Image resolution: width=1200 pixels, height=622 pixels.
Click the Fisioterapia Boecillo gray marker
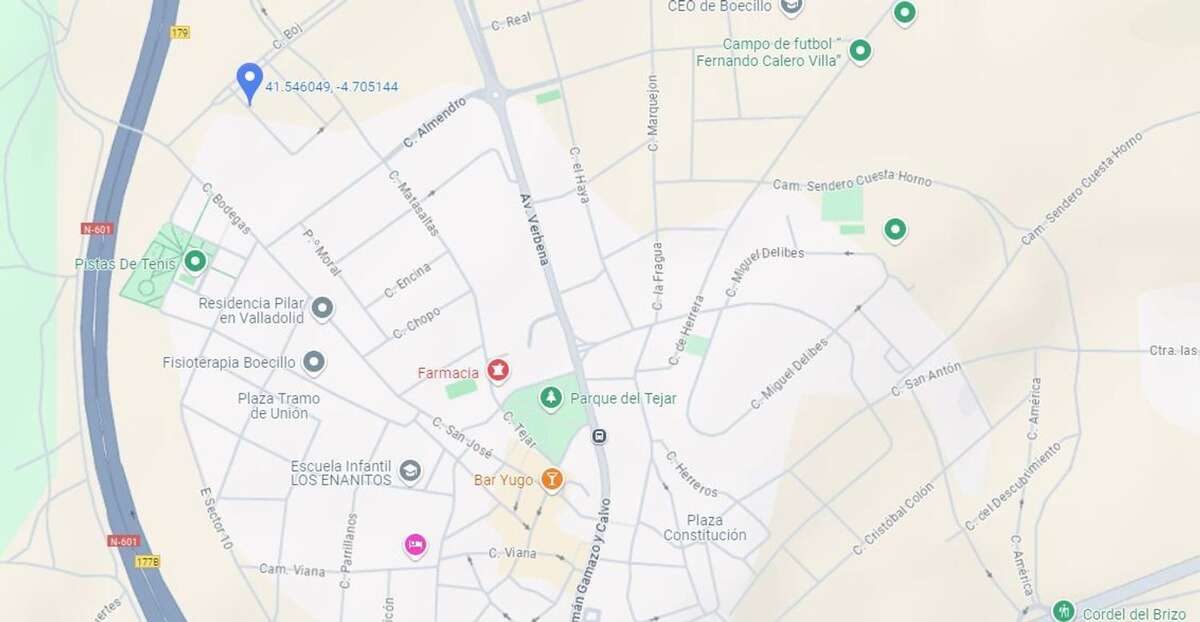pos(314,362)
